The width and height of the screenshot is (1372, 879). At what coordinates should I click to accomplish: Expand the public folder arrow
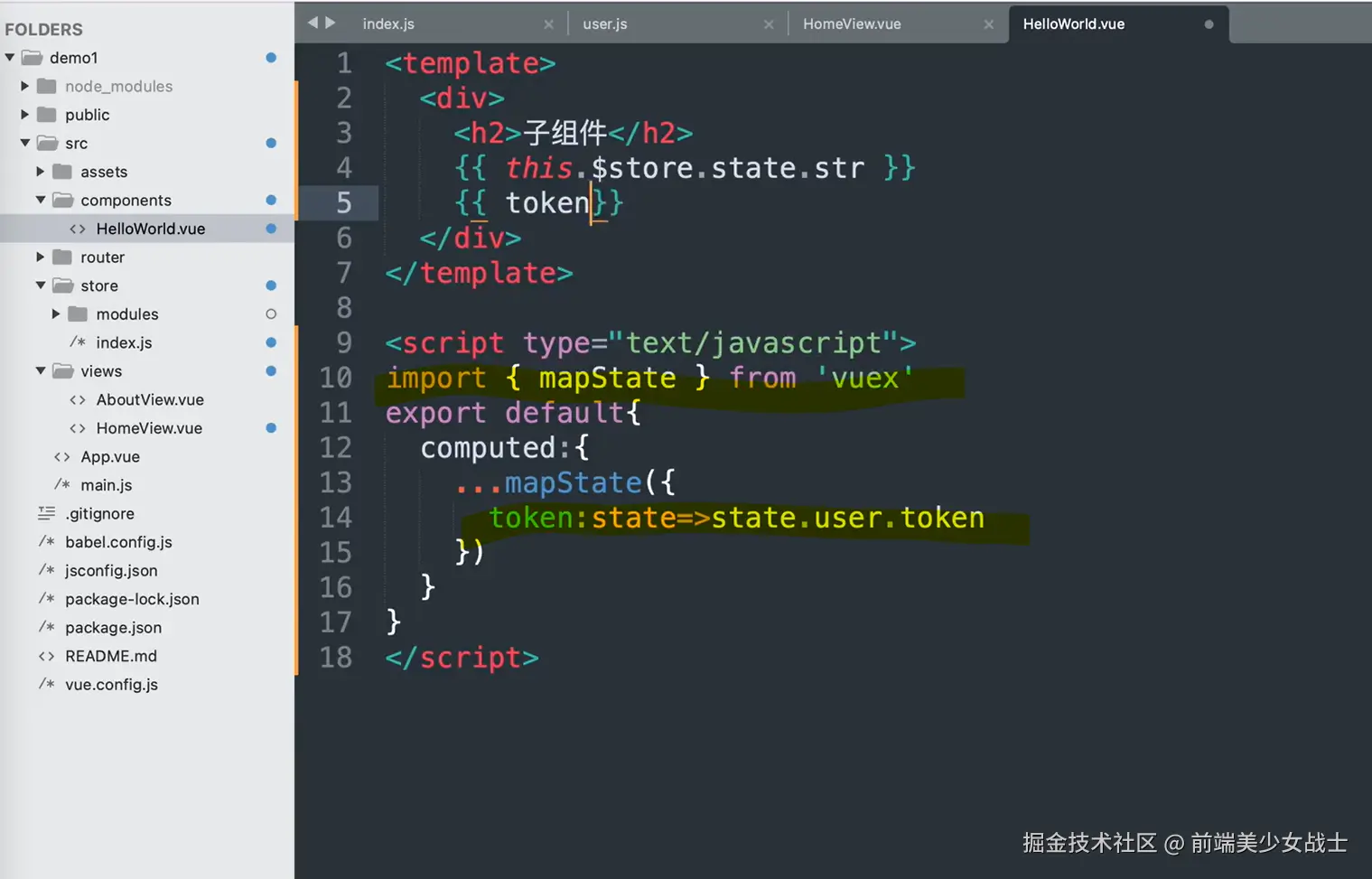25,115
